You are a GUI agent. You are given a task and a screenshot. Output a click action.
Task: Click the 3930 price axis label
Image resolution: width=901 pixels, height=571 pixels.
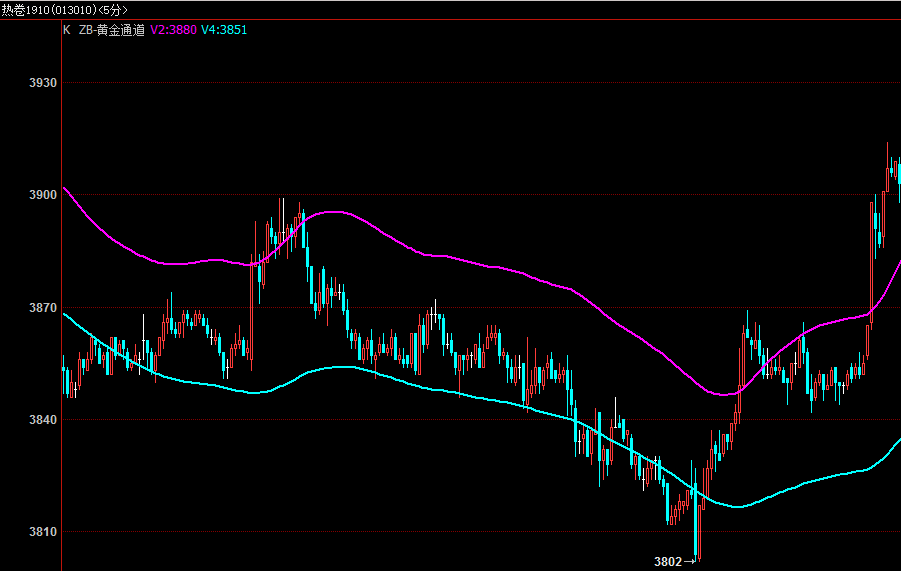pyautogui.click(x=43, y=83)
